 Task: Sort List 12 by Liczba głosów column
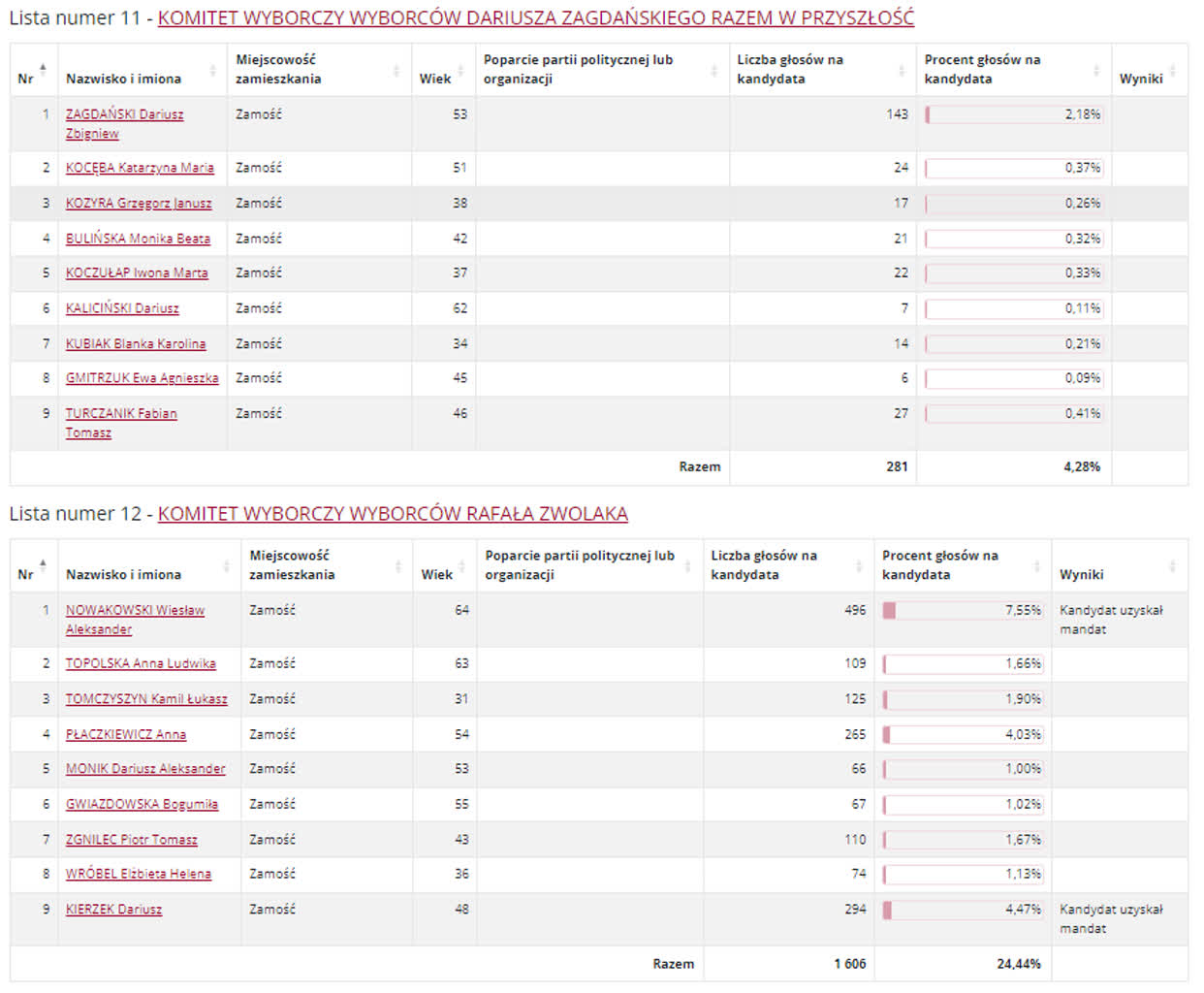pyautogui.click(x=858, y=566)
